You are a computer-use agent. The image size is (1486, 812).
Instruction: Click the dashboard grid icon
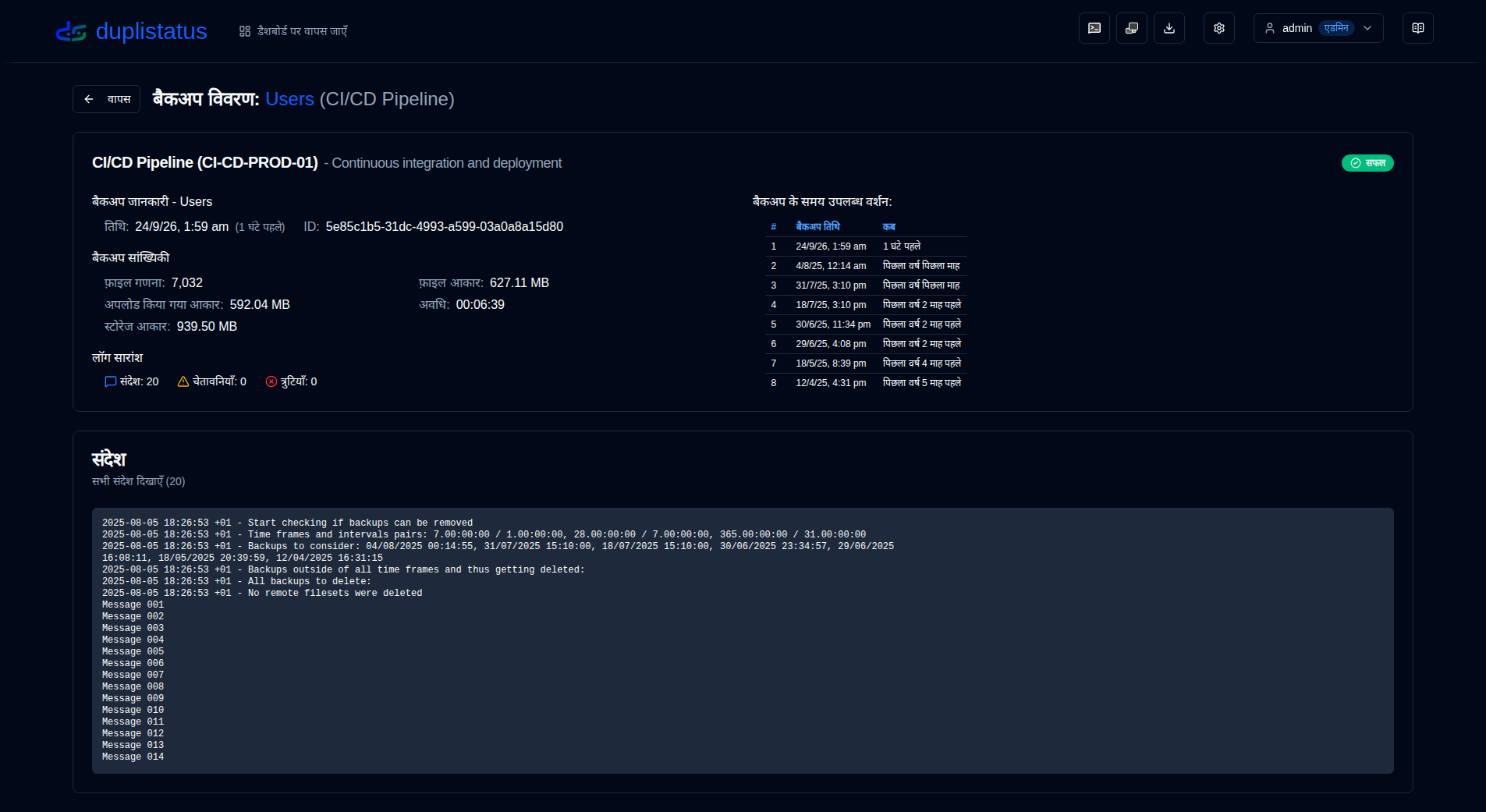click(245, 31)
